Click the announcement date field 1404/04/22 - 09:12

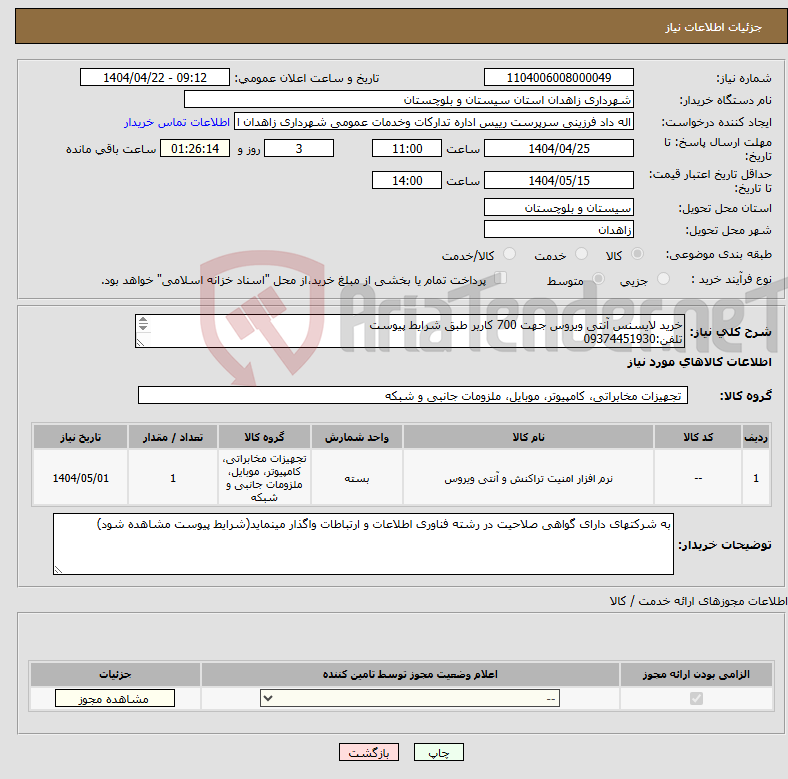point(155,77)
